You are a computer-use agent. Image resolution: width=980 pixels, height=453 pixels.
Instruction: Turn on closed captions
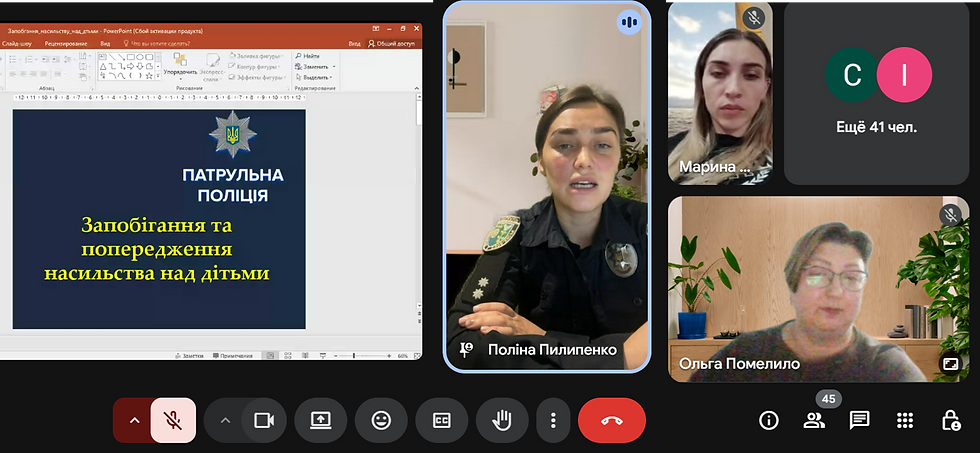click(441, 421)
